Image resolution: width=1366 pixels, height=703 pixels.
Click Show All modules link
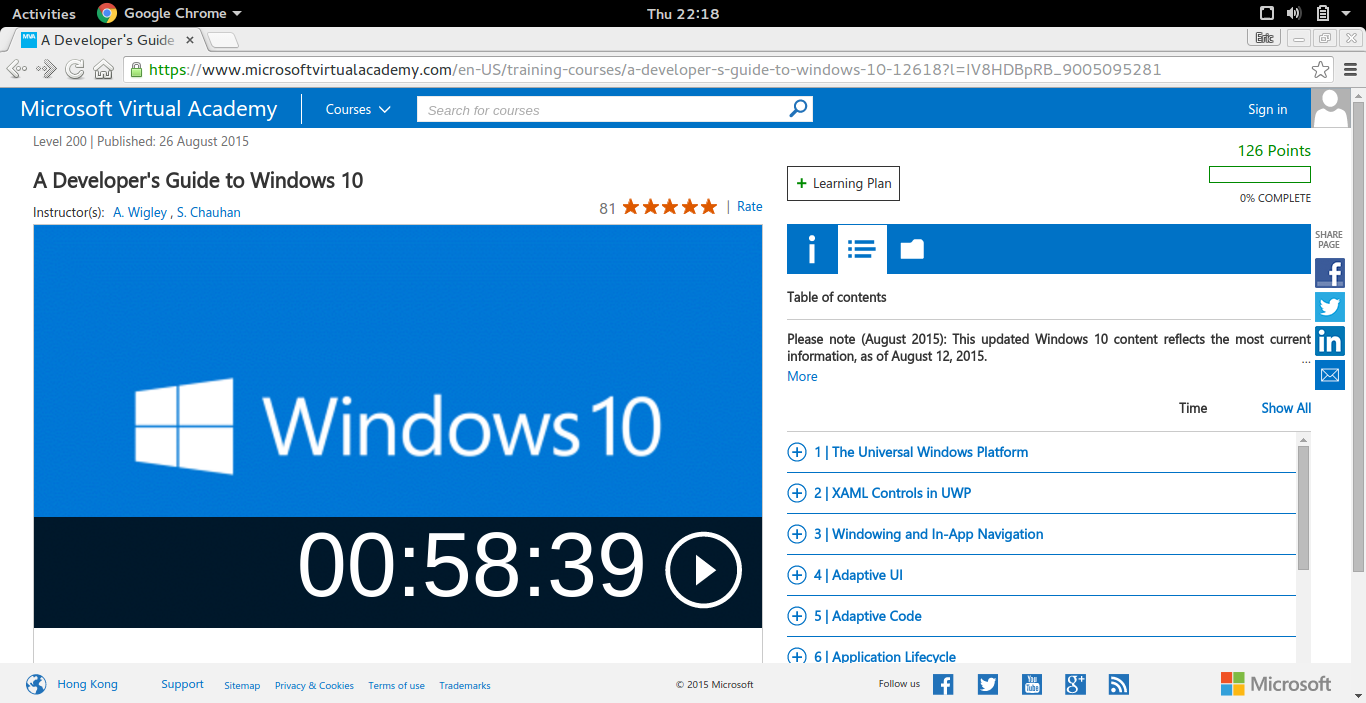[x=1286, y=408]
